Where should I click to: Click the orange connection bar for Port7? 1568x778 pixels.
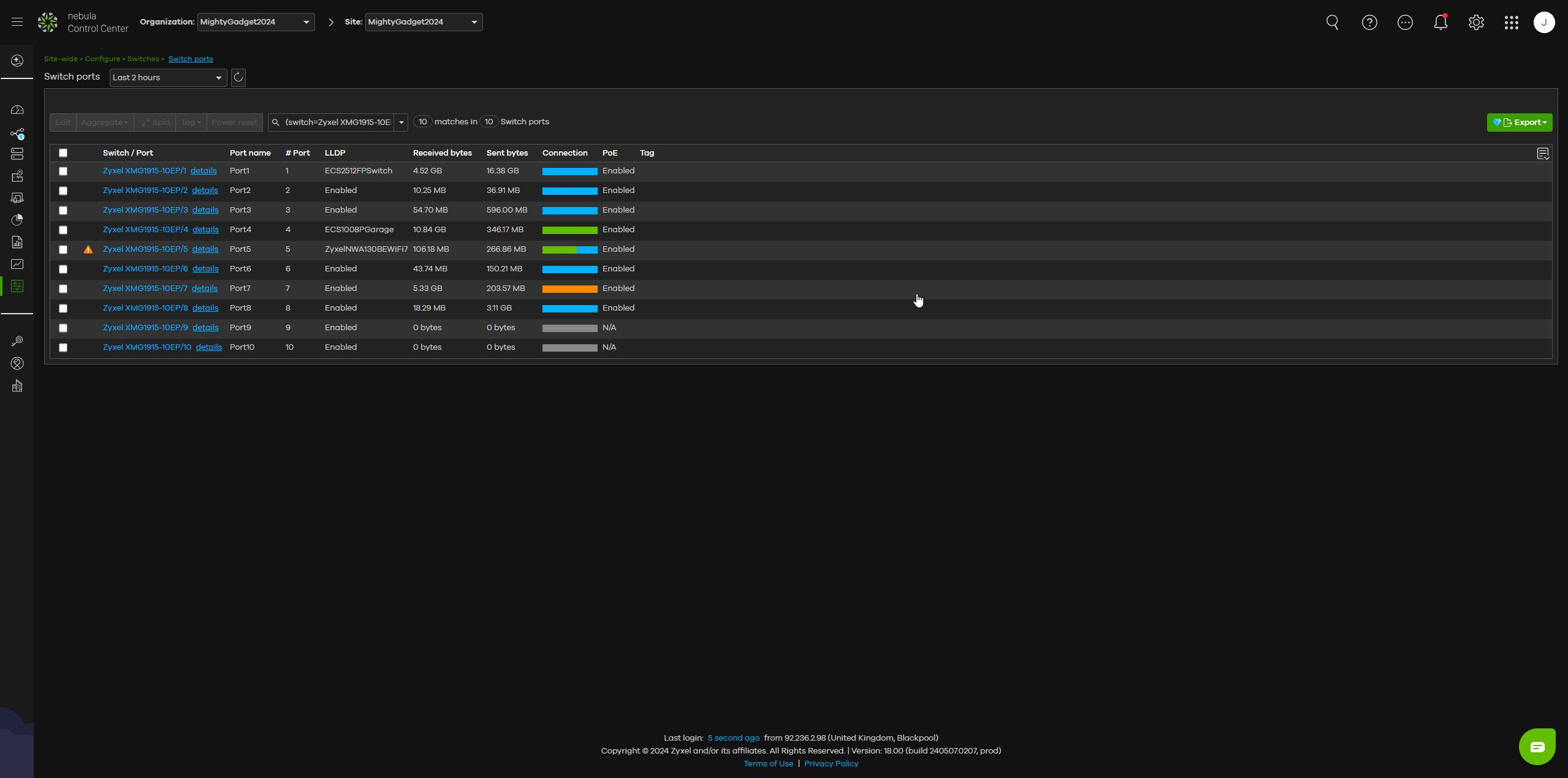569,289
